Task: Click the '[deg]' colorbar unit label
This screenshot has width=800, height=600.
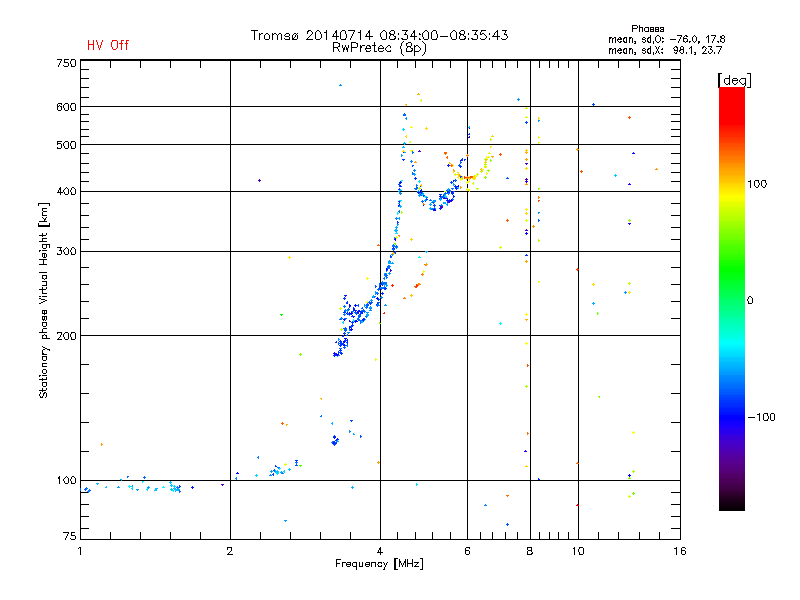Action: click(734, 80)
